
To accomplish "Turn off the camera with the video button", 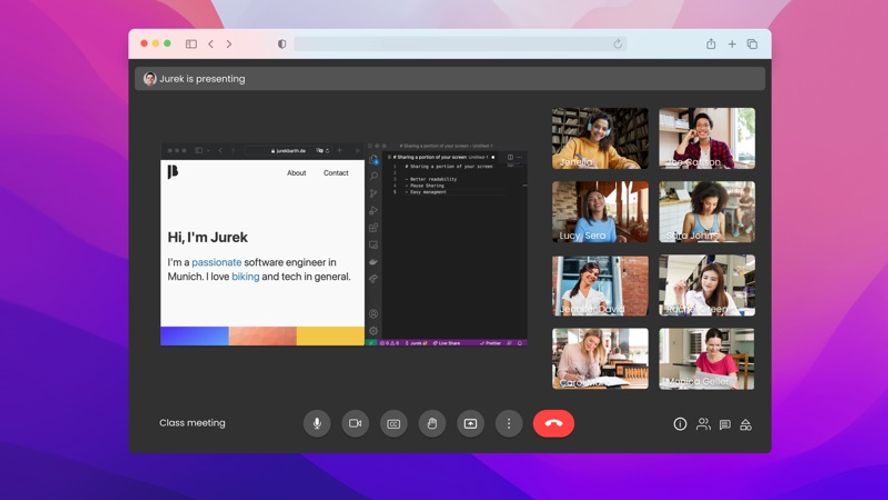I will click(x=355, y=423).
